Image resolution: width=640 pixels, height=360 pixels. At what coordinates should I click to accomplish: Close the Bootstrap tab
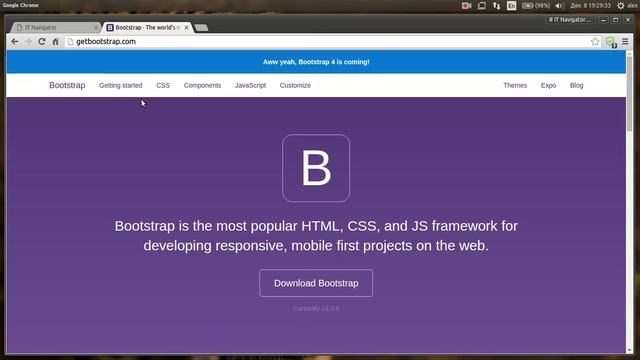[186, 27]
